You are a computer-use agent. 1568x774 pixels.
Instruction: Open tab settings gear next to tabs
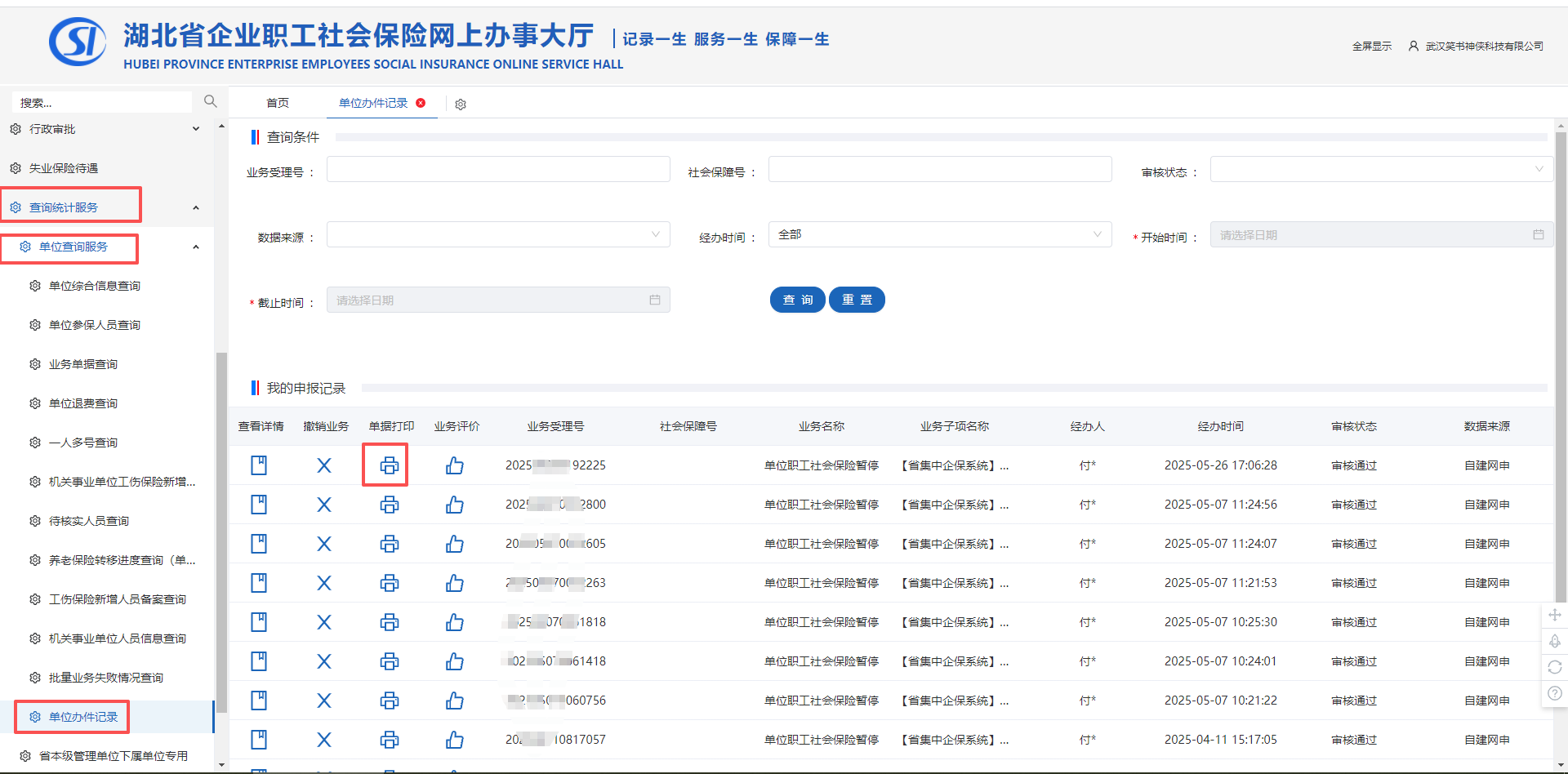(x=461, y=105)
